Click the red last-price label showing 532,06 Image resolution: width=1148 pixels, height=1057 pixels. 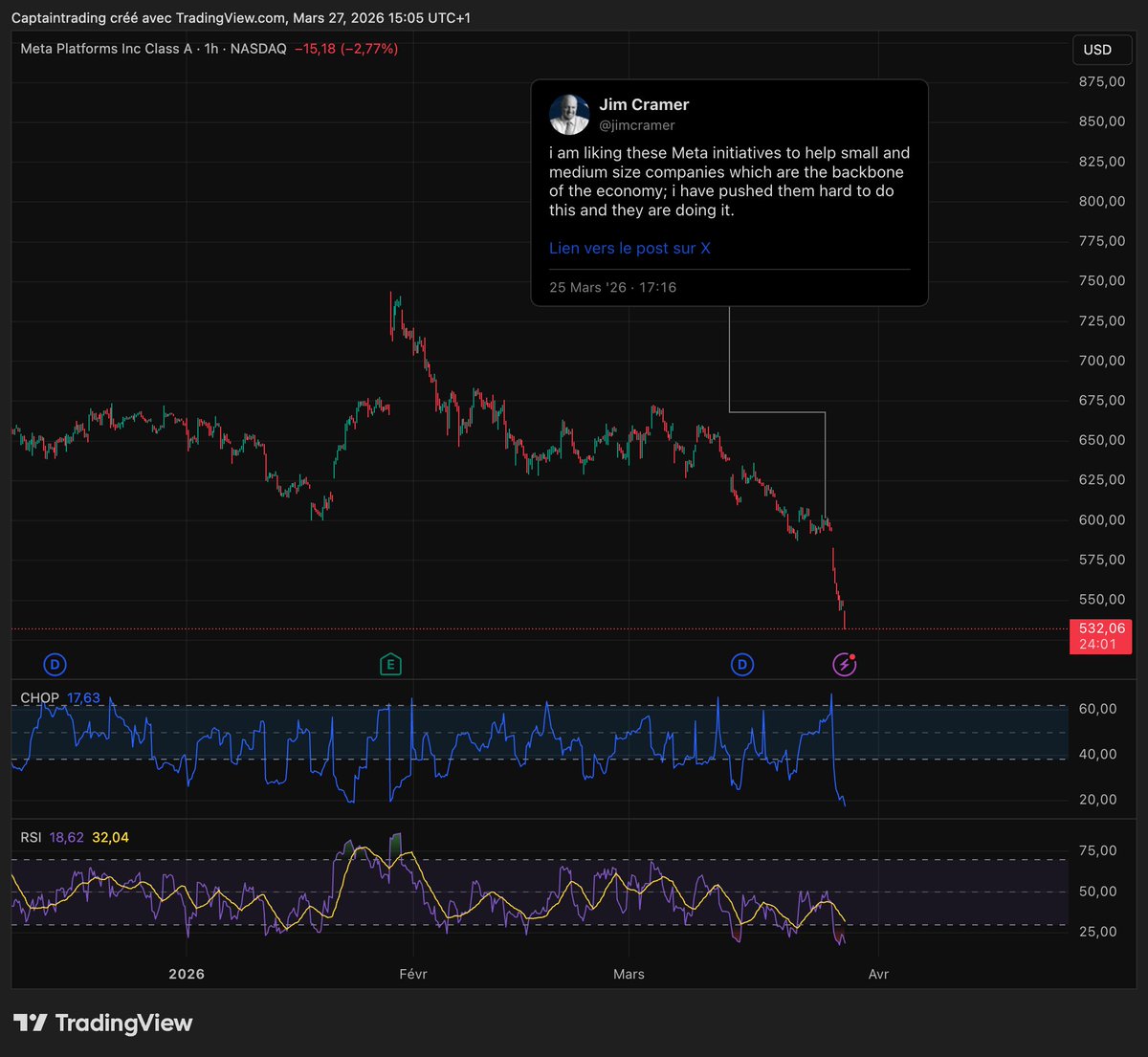(1099, 636)
